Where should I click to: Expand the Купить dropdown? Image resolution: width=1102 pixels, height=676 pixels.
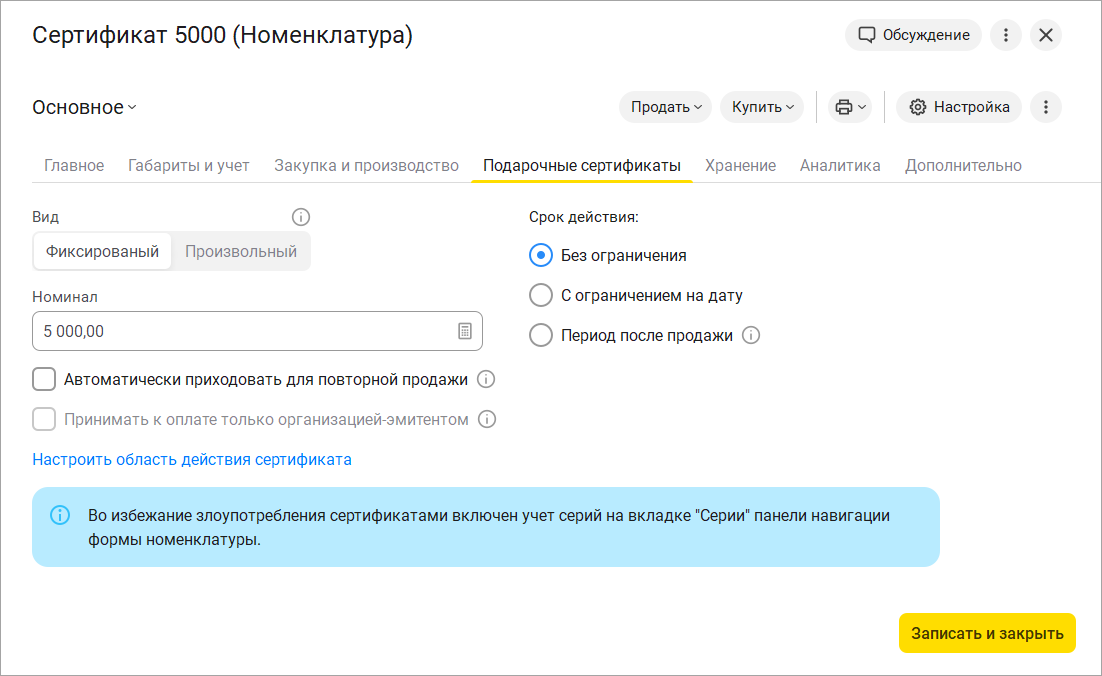[761, 107]
